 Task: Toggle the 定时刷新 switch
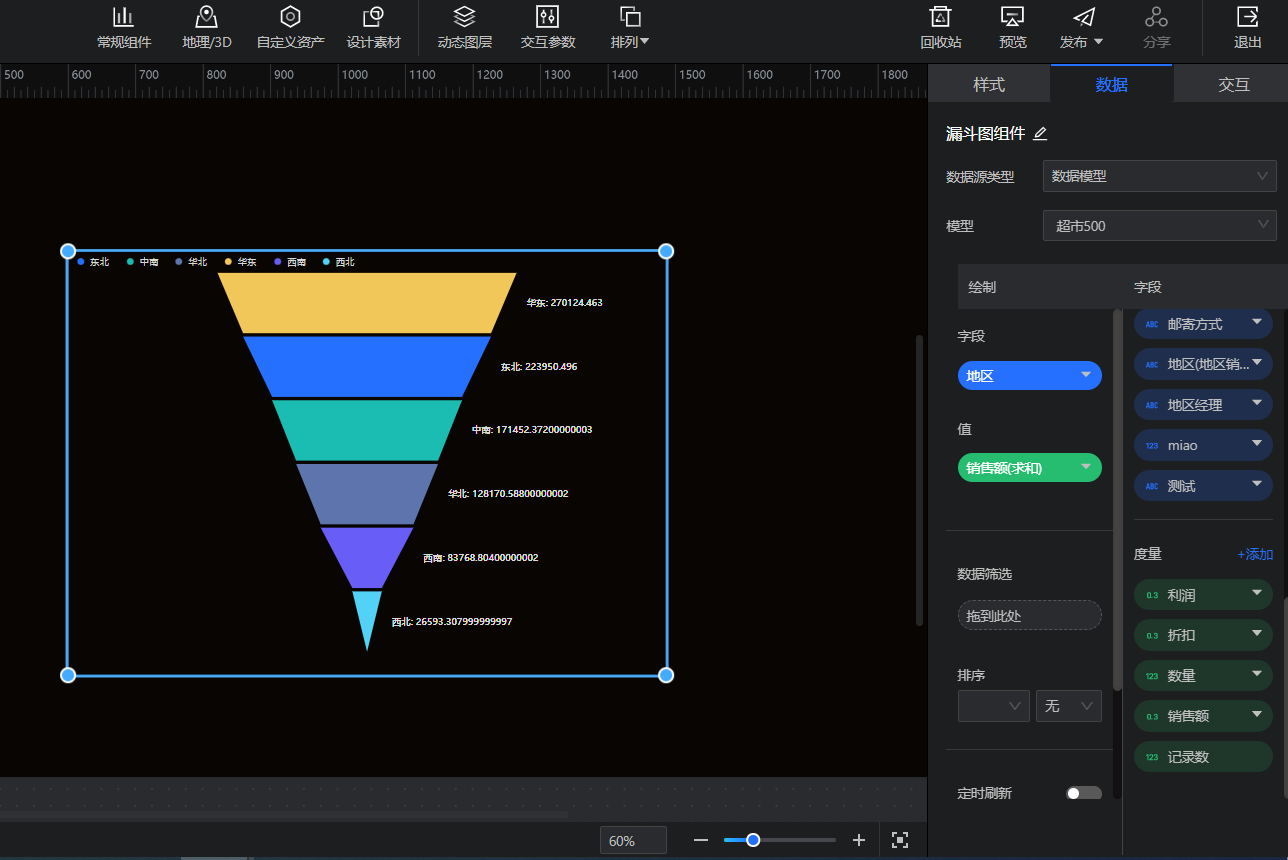pyautogui.click(x=1083, y=793)
